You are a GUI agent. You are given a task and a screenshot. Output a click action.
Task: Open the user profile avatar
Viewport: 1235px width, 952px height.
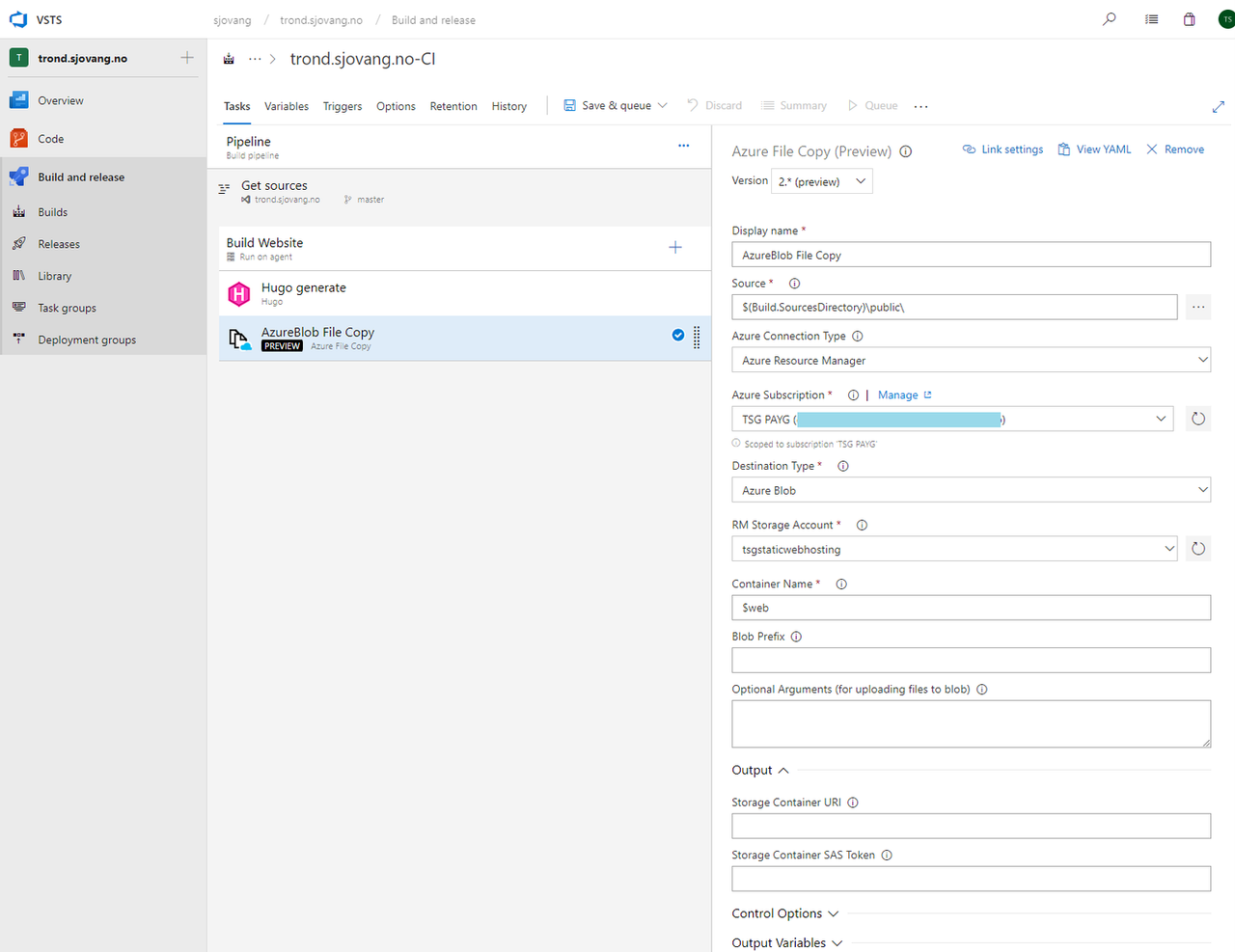tap(1226, 19)
